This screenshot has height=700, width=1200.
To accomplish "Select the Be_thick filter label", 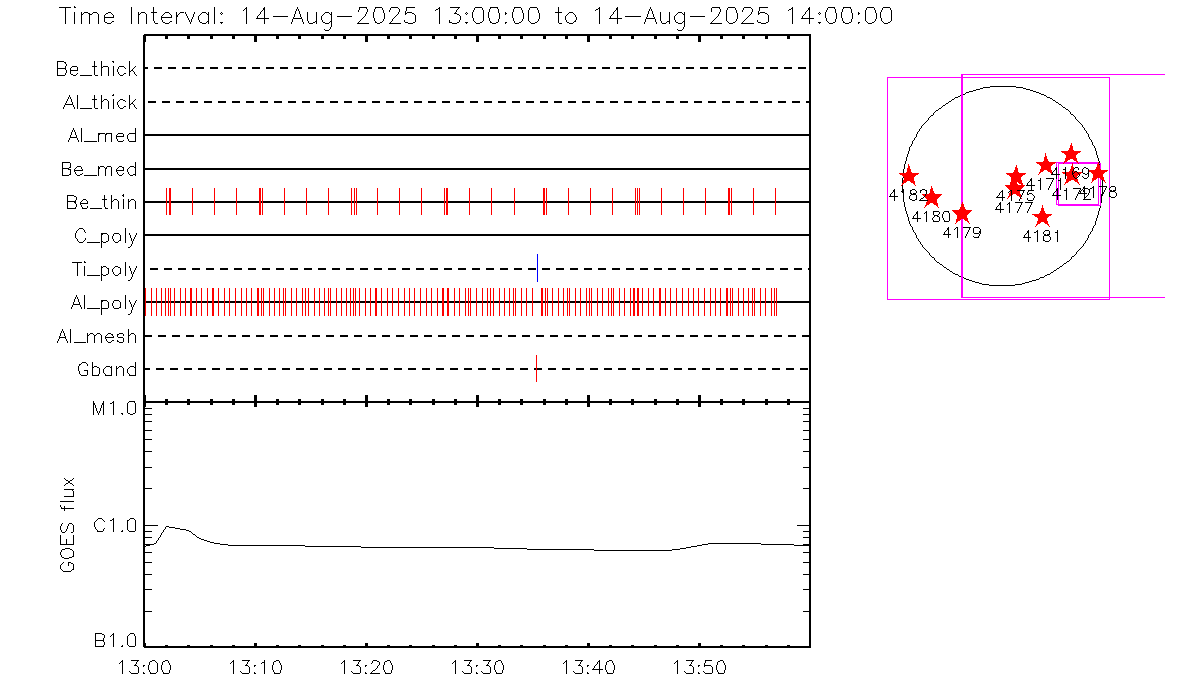I will pyautogui.click(x=97, y=69).
